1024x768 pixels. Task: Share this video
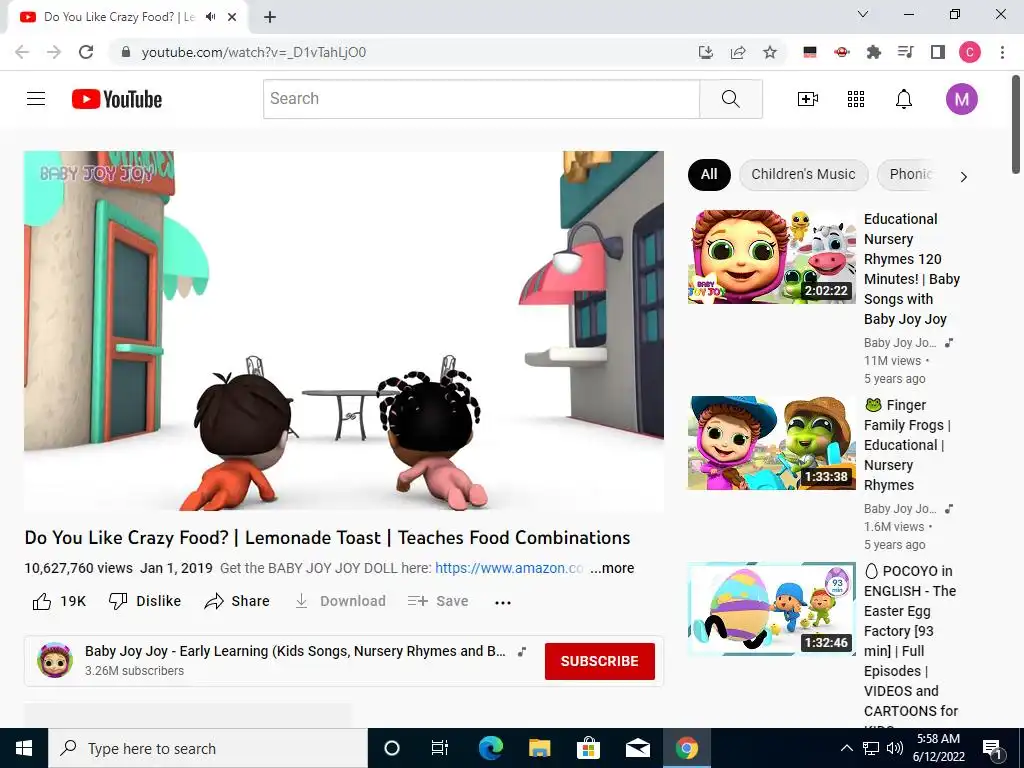236,601
